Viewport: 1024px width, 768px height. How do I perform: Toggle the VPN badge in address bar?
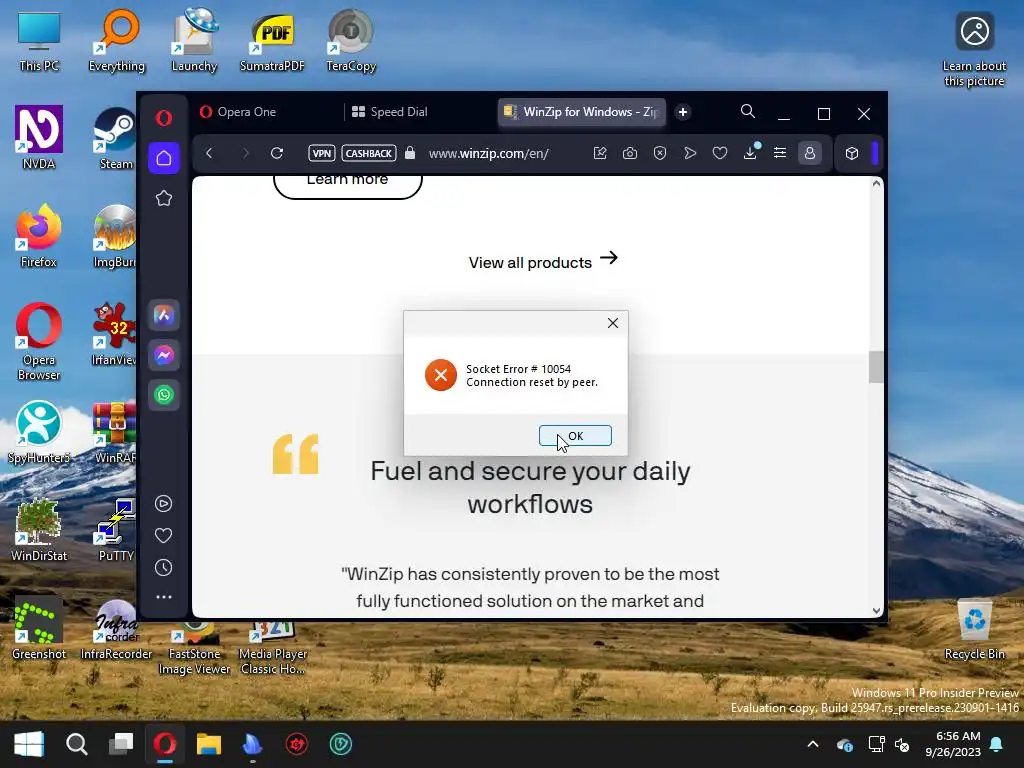click(x=321, y=153)
